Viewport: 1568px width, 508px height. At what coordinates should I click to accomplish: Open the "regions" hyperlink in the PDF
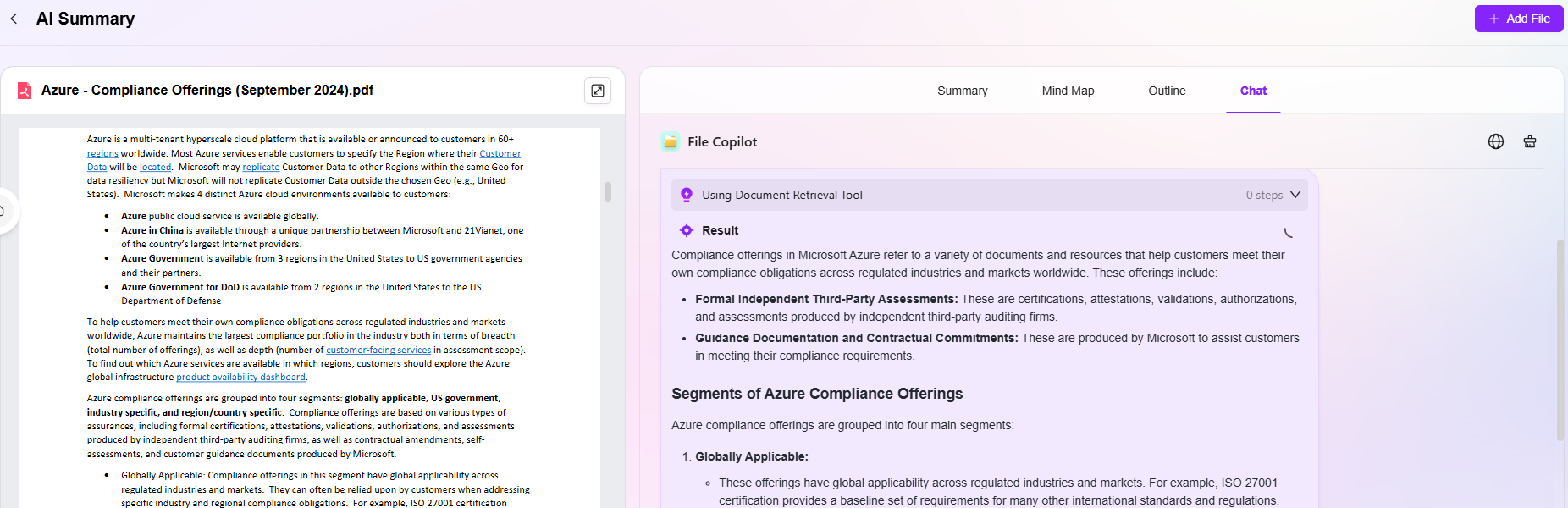(102, 153)
